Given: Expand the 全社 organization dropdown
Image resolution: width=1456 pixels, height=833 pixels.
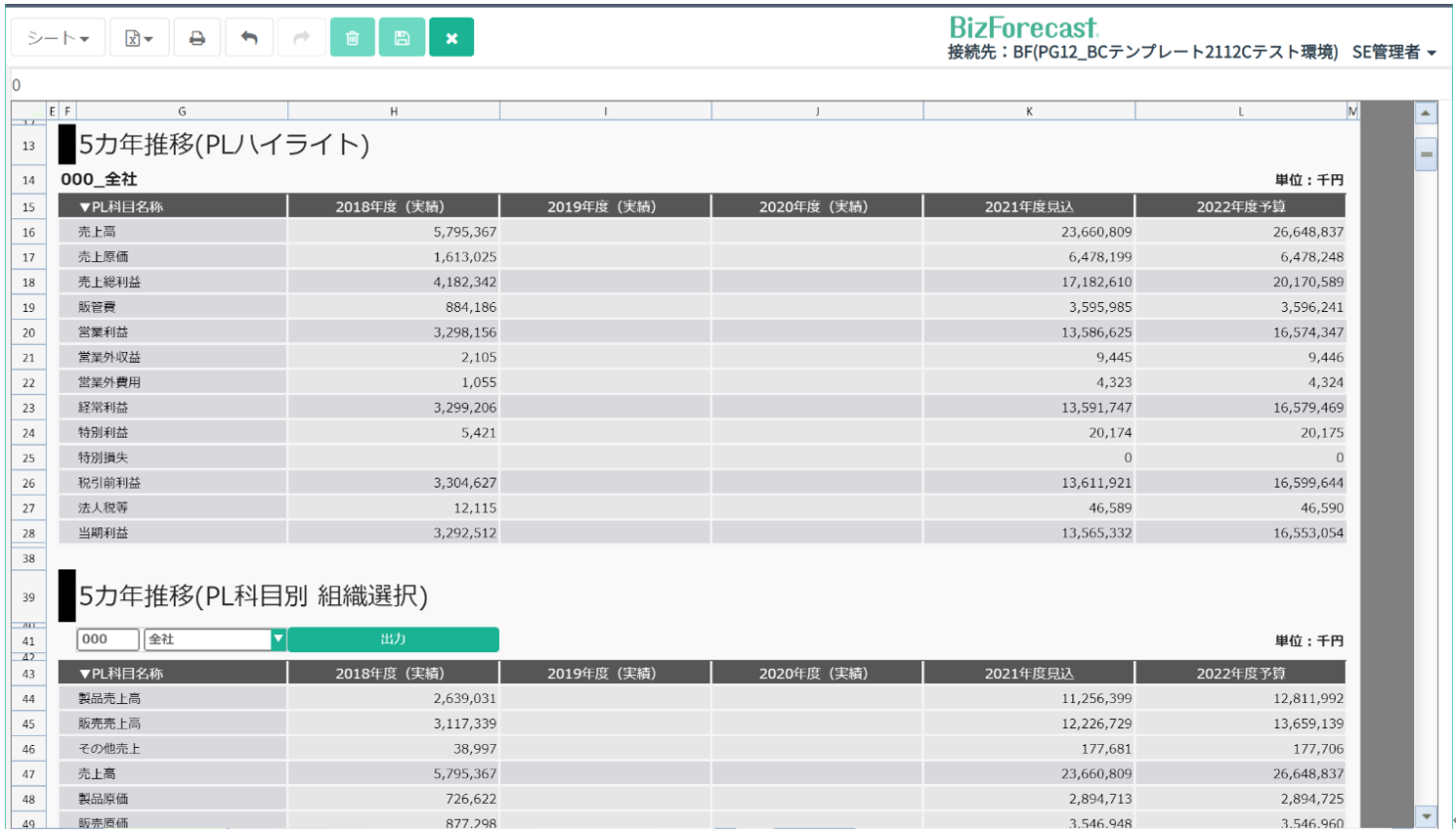Looking at the screenshot, I should click(x=278, y=639).
